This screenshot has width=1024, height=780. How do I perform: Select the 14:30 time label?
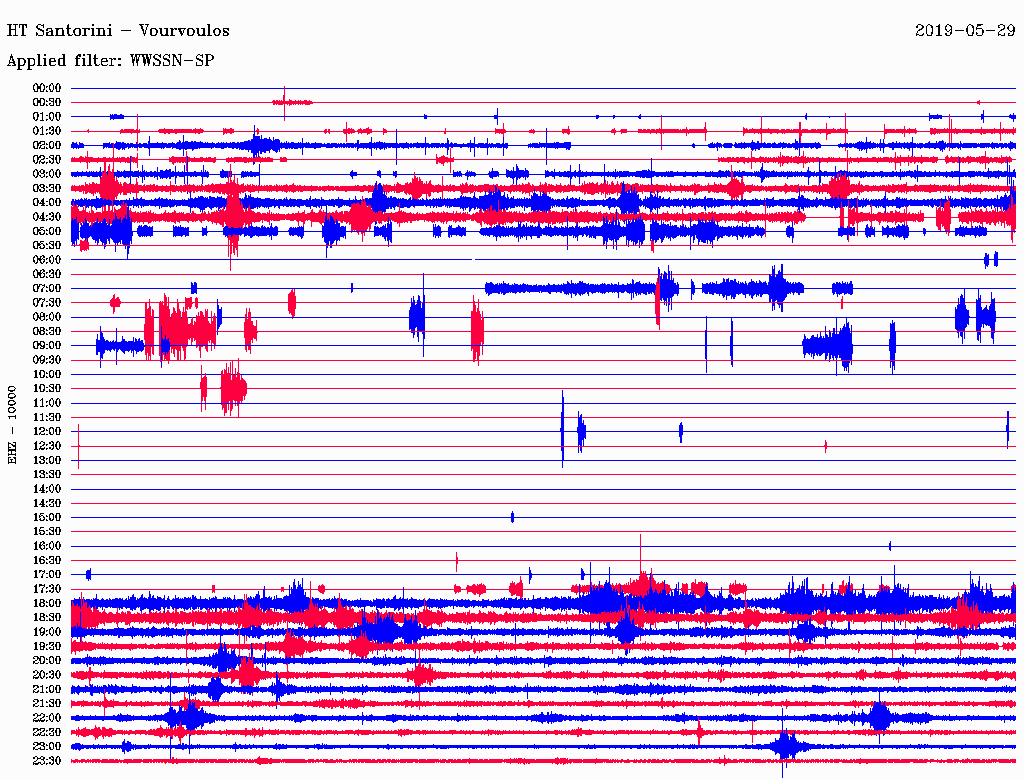[47, 504]
